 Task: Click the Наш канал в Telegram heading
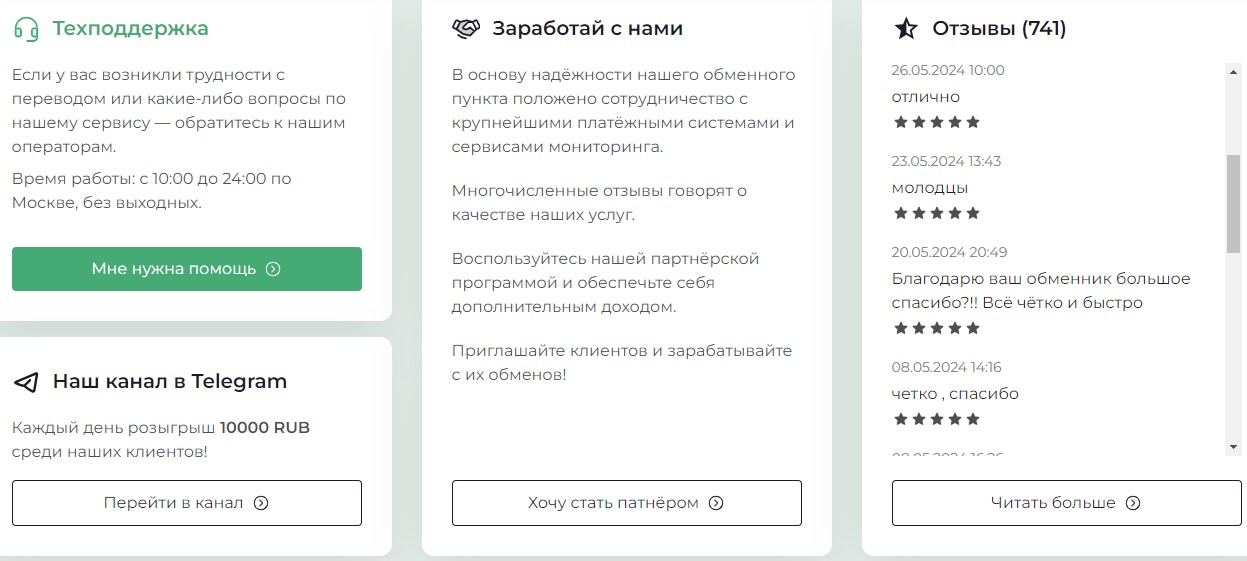coord(170,381)
